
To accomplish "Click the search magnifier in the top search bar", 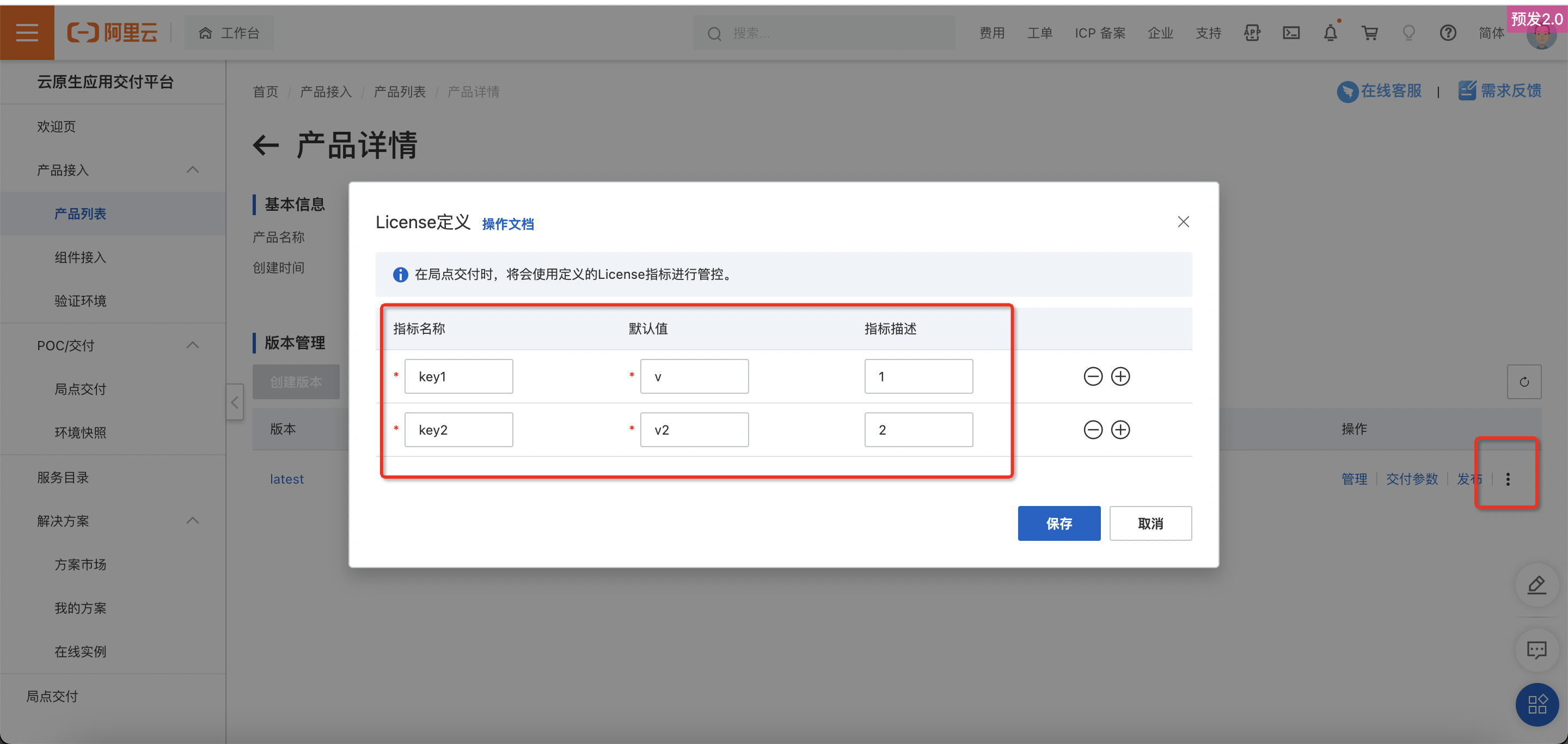I will click(x=714, y=33).
